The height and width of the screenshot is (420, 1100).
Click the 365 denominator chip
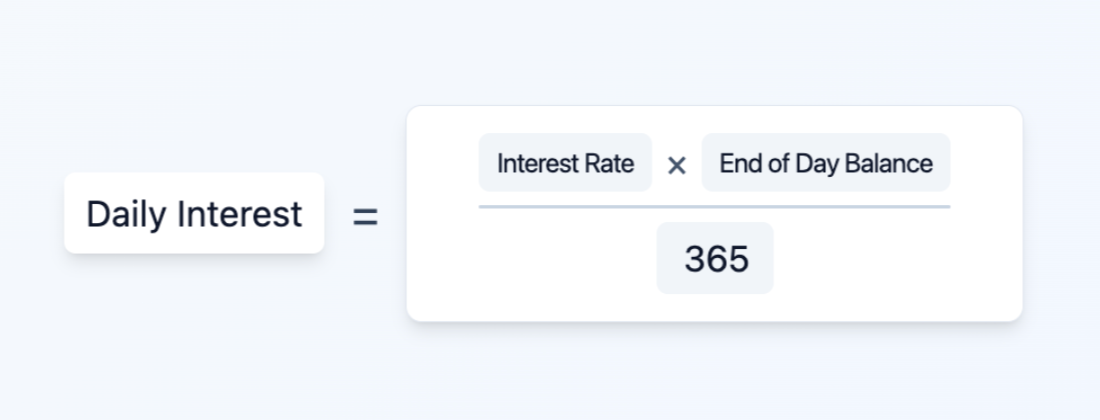(x=715, y=259)
